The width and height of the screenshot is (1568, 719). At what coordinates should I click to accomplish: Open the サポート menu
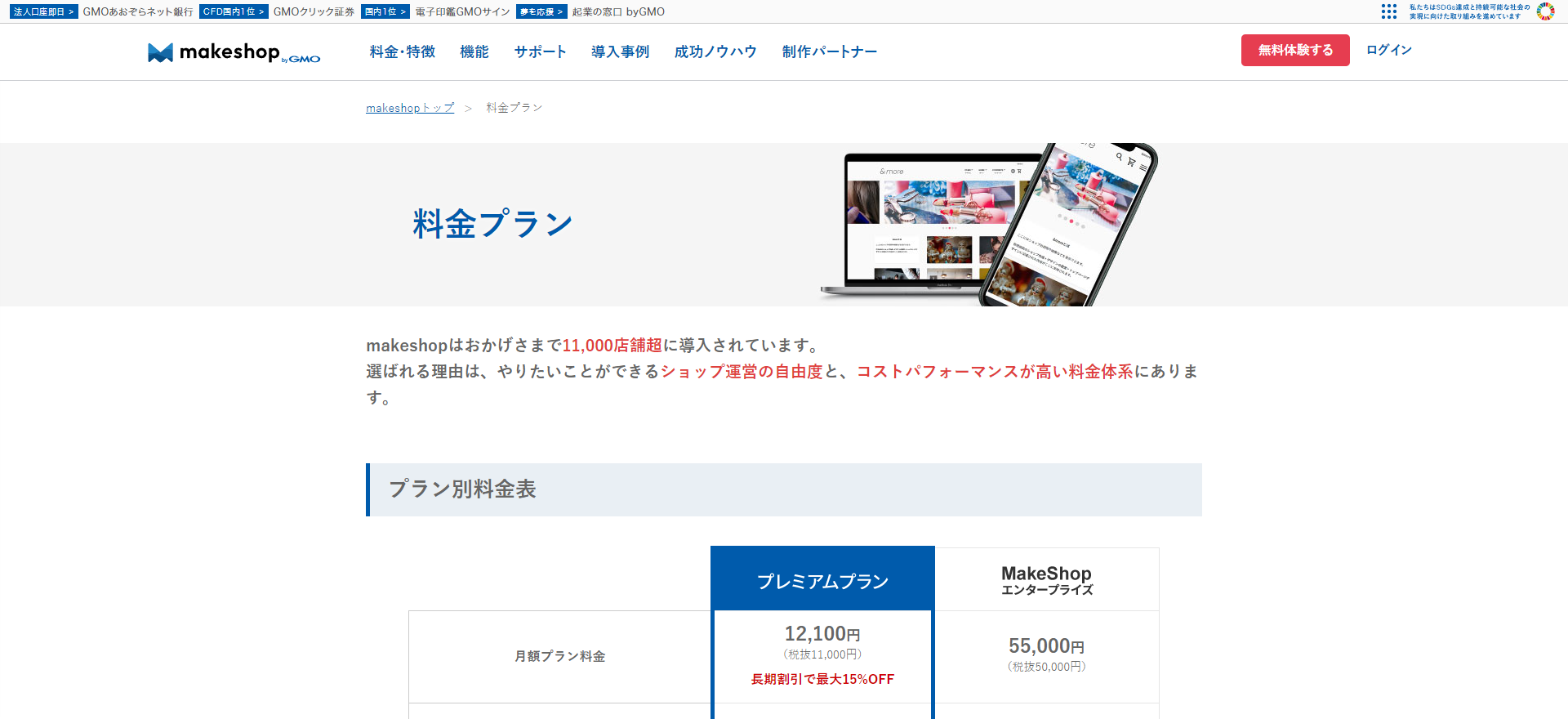540,51
